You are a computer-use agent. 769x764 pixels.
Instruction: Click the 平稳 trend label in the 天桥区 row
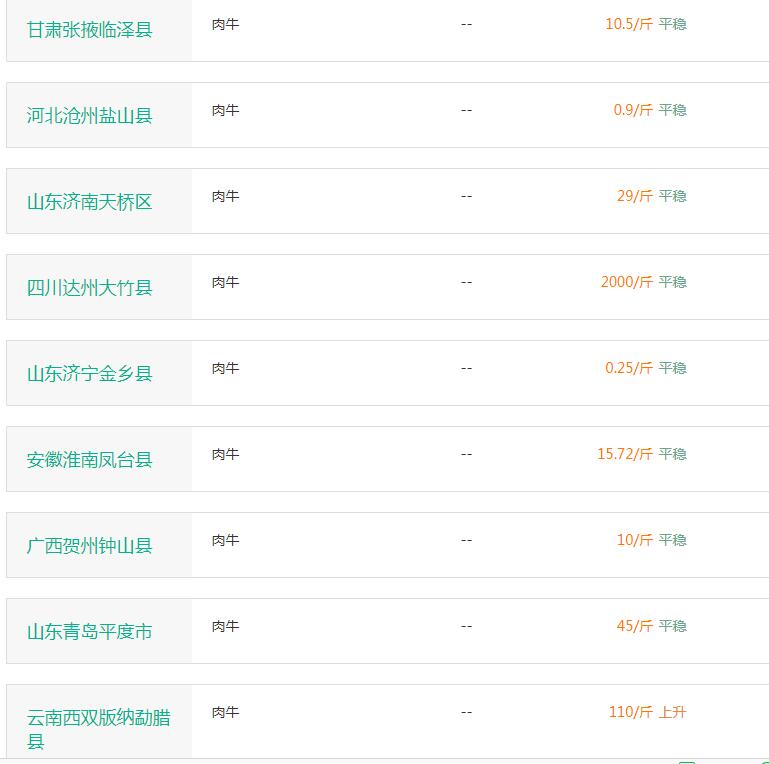[x=672, y=196]
